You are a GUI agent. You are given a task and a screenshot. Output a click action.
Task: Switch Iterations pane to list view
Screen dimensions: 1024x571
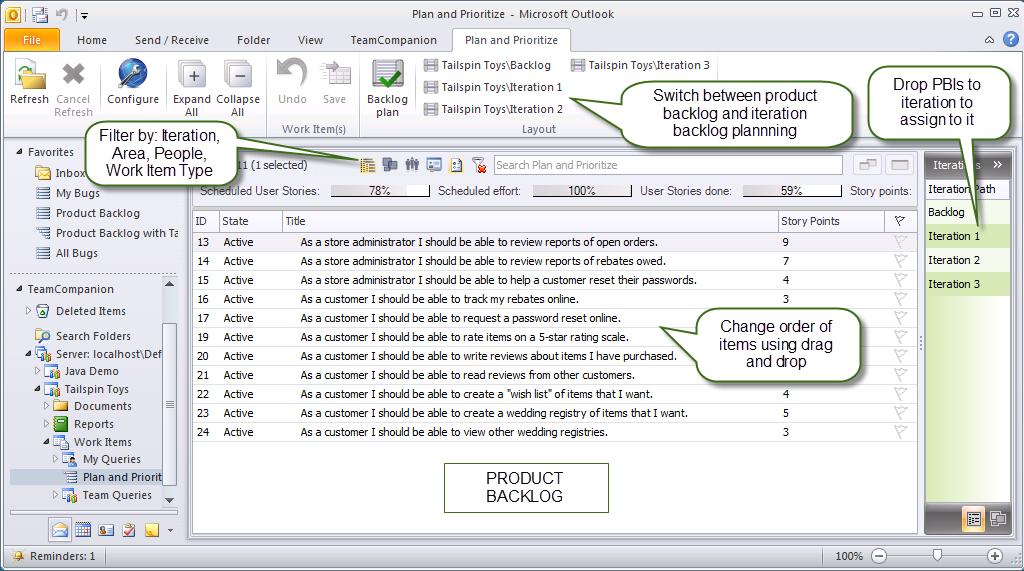tap(974, 519)
